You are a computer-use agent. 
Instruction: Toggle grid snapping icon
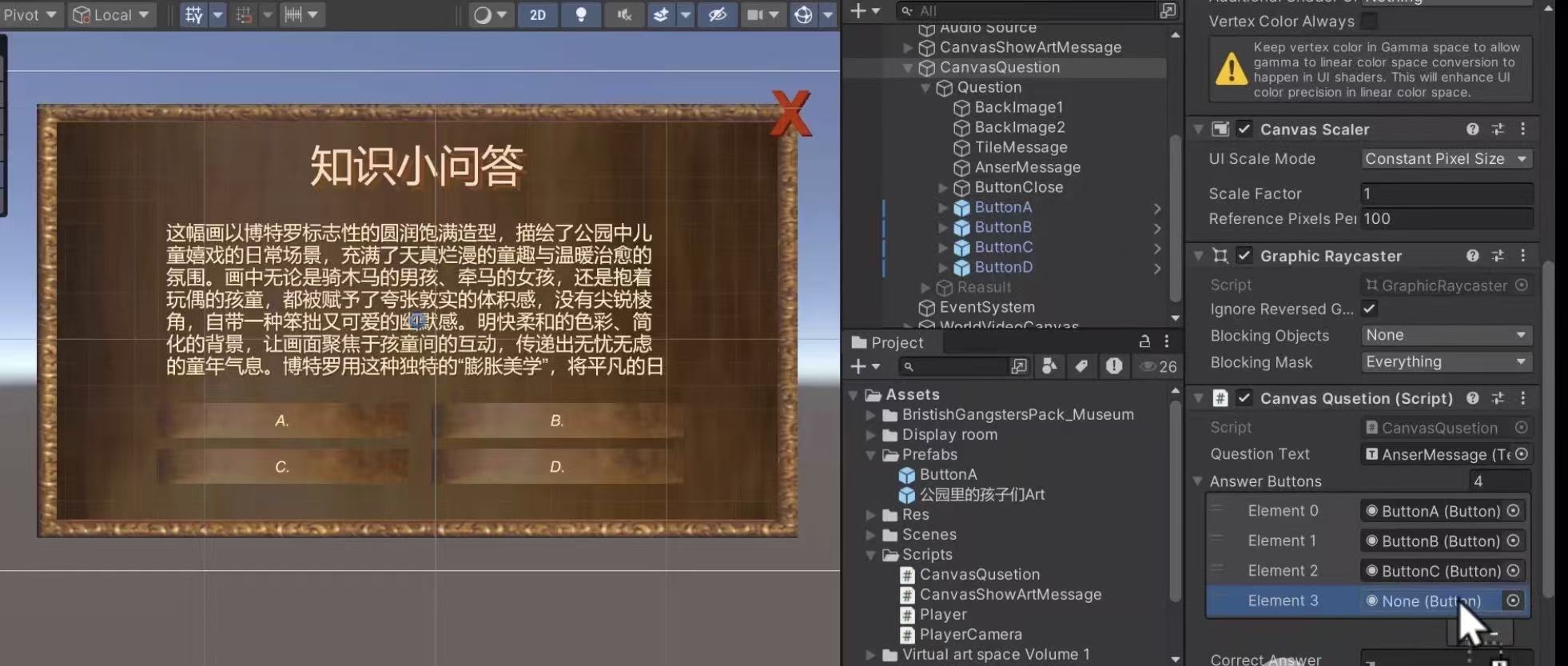(x=245, y=14)
